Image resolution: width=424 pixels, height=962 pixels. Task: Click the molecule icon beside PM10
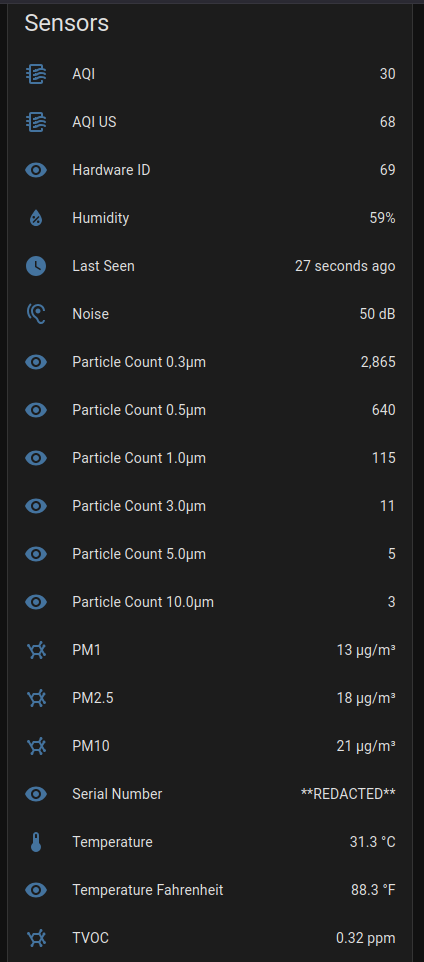37,746
